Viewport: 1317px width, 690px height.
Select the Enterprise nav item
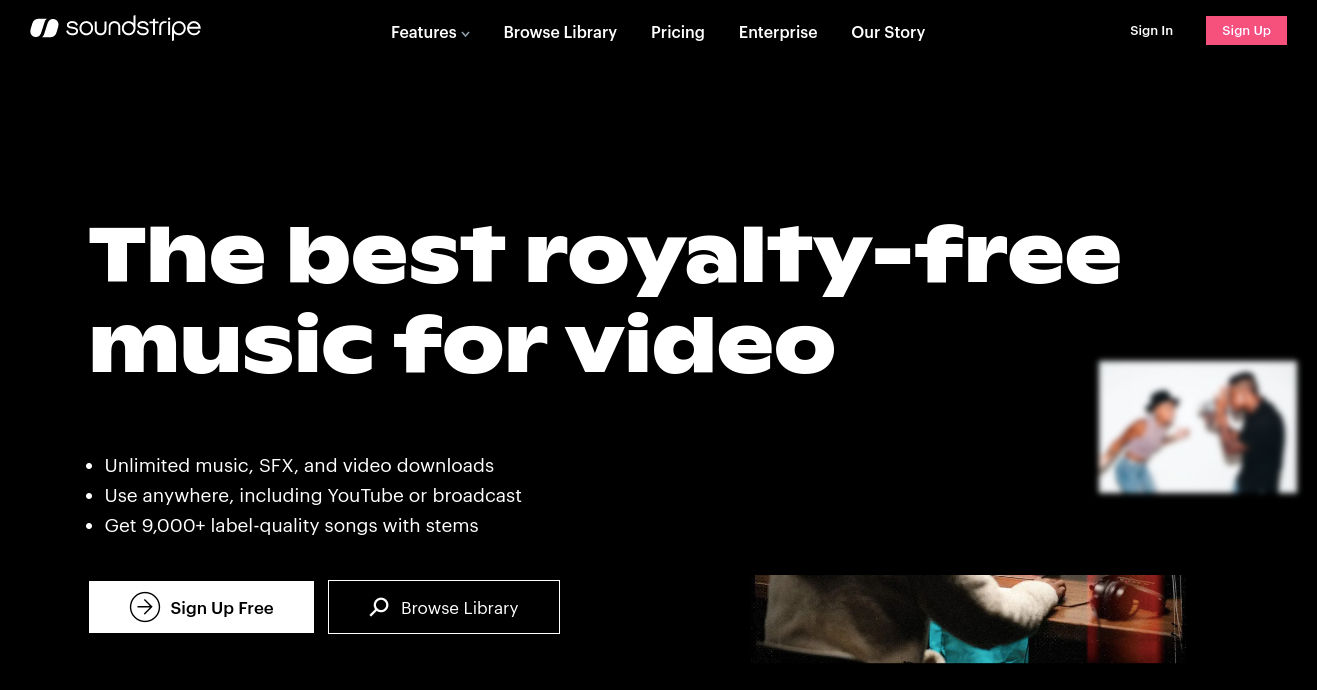778,32
